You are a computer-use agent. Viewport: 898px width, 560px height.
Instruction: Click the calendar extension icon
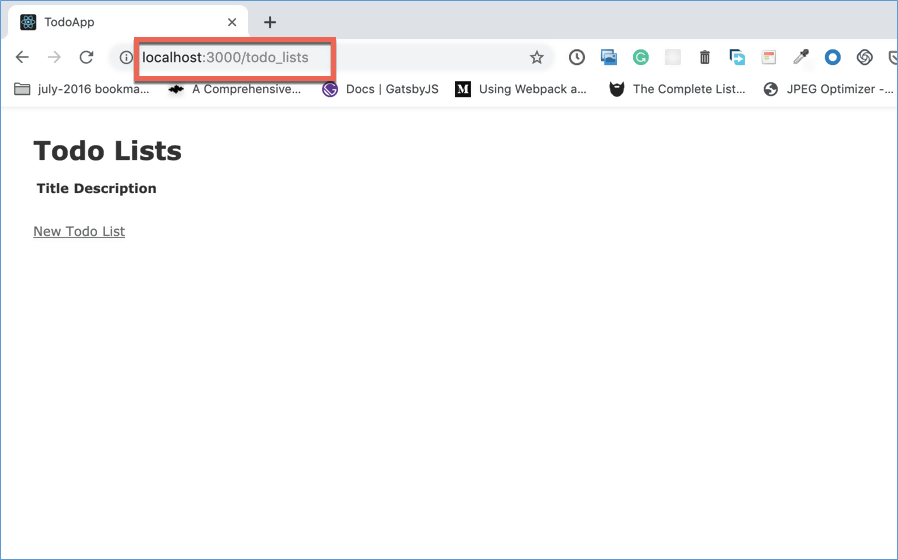tap(769, 57)
